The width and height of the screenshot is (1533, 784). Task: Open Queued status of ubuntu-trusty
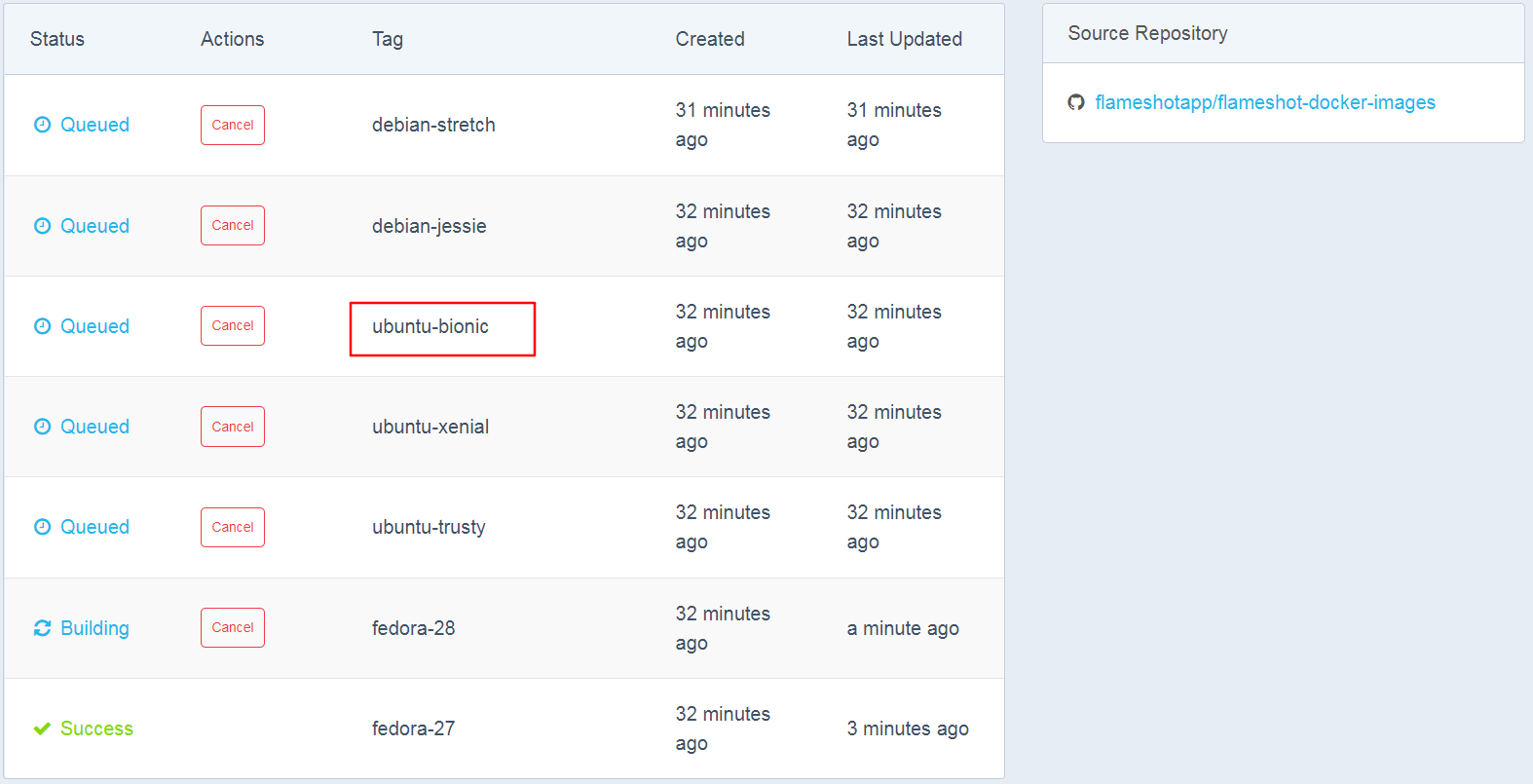[x=94, y=527]
